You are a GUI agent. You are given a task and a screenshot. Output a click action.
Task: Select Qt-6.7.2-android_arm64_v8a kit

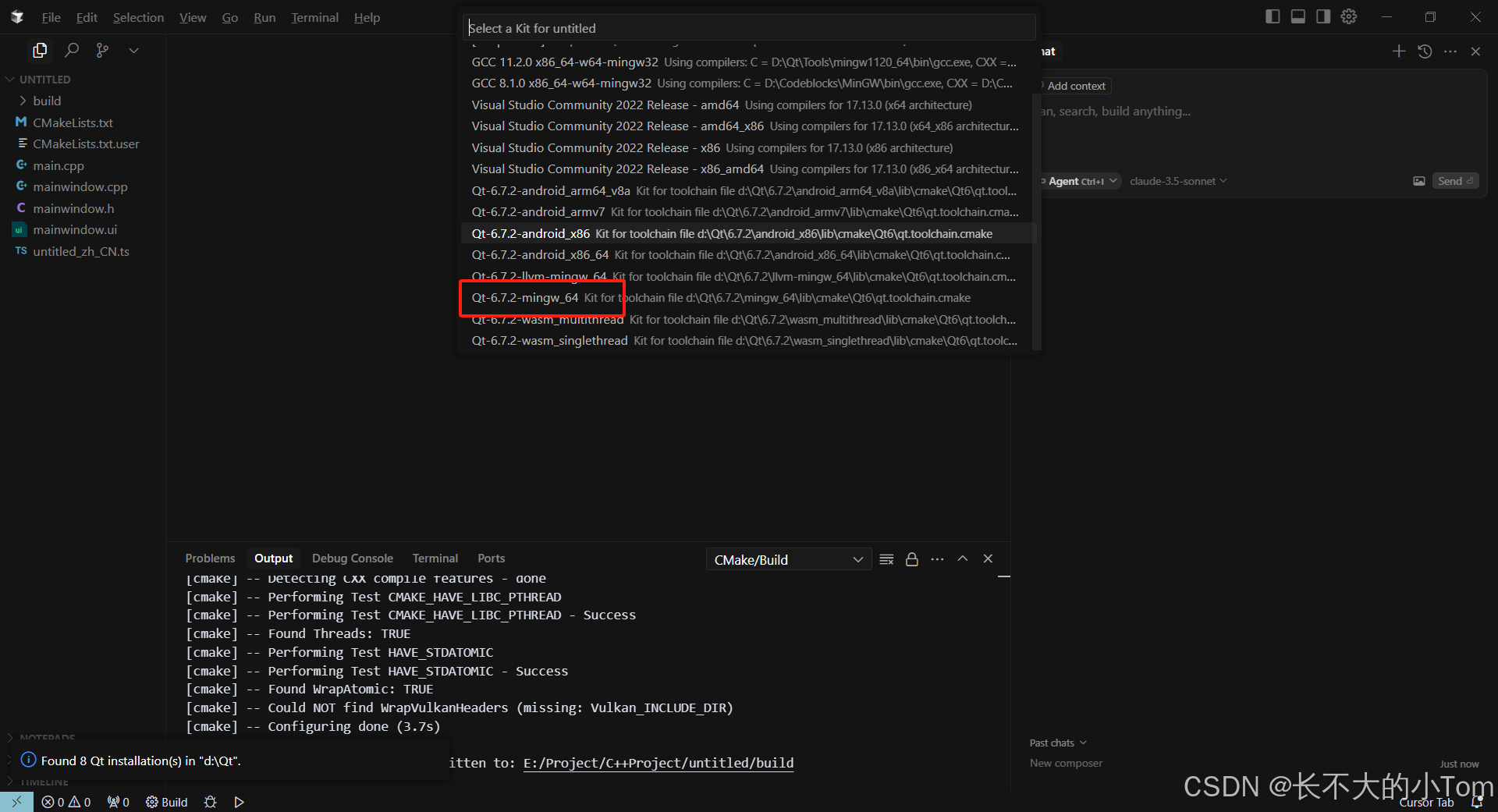click(x=747, y=190)
